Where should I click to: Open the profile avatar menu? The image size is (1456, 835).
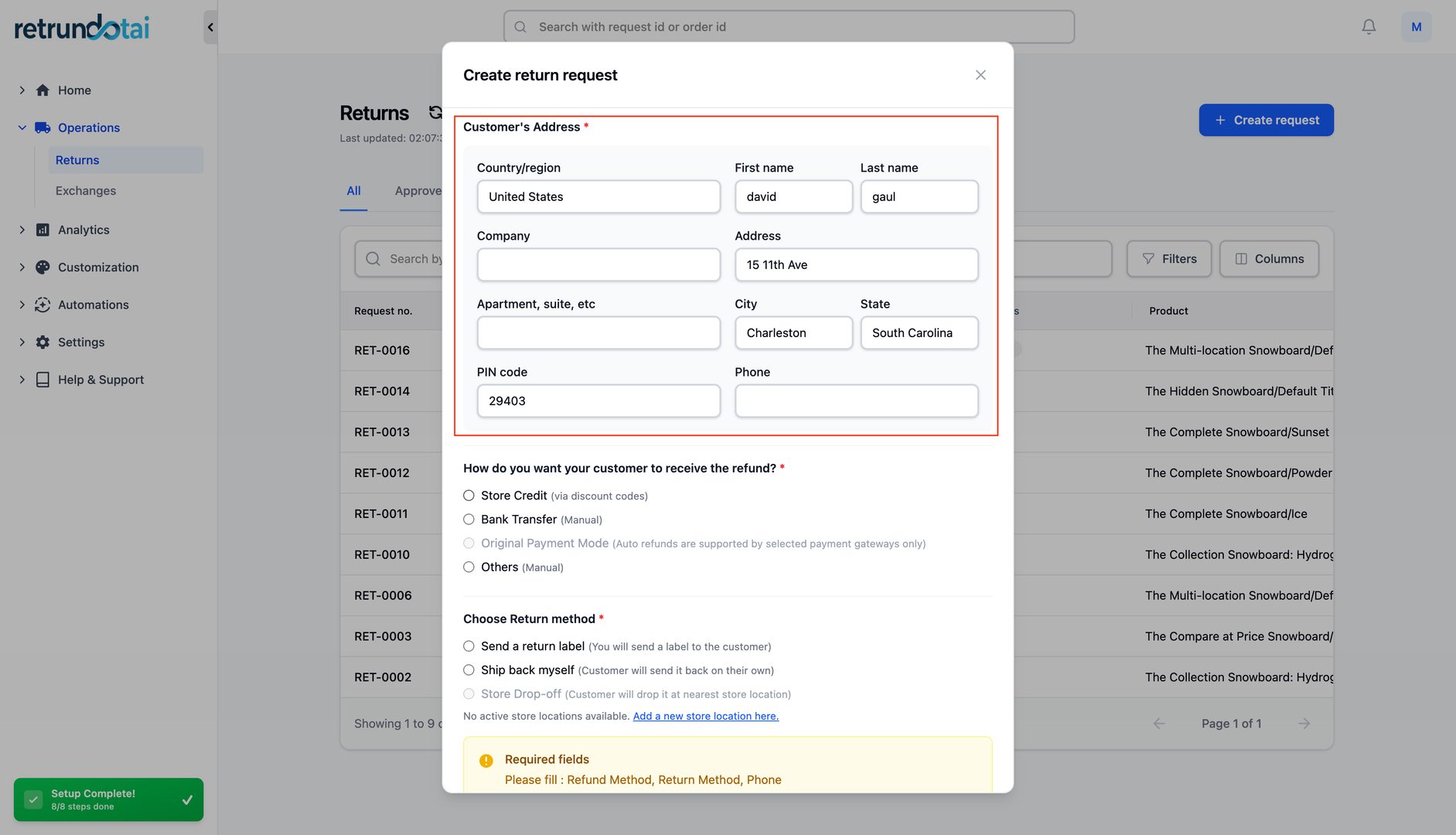(1417, 26)
